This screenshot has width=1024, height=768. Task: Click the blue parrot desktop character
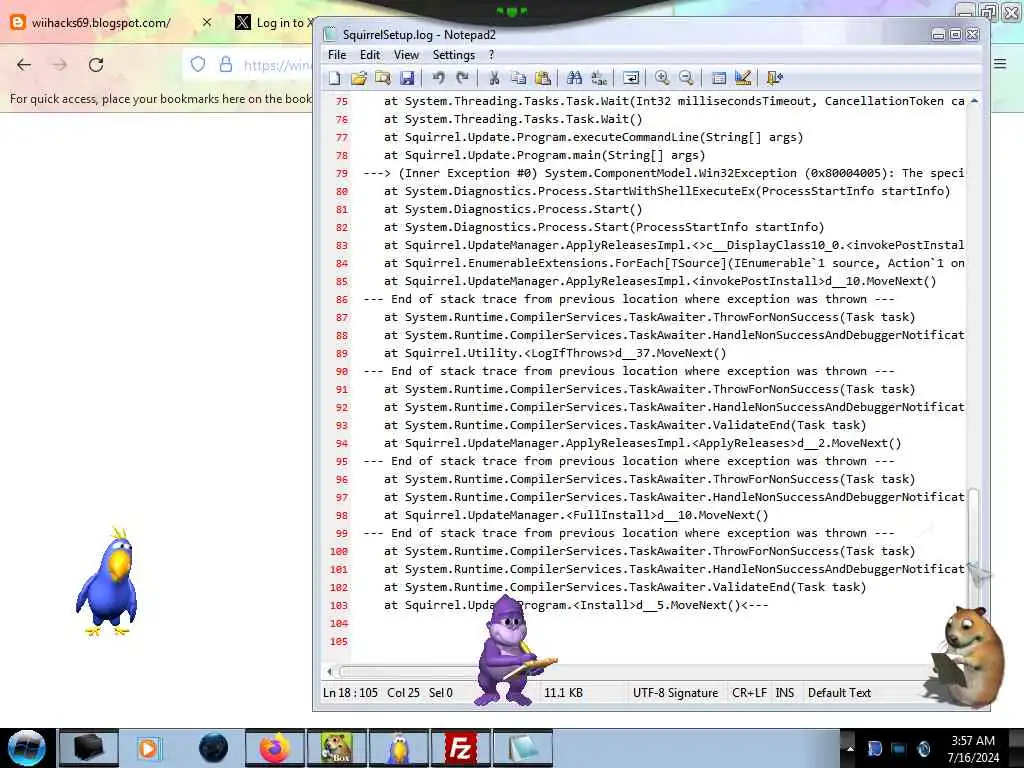coord(107,581)
